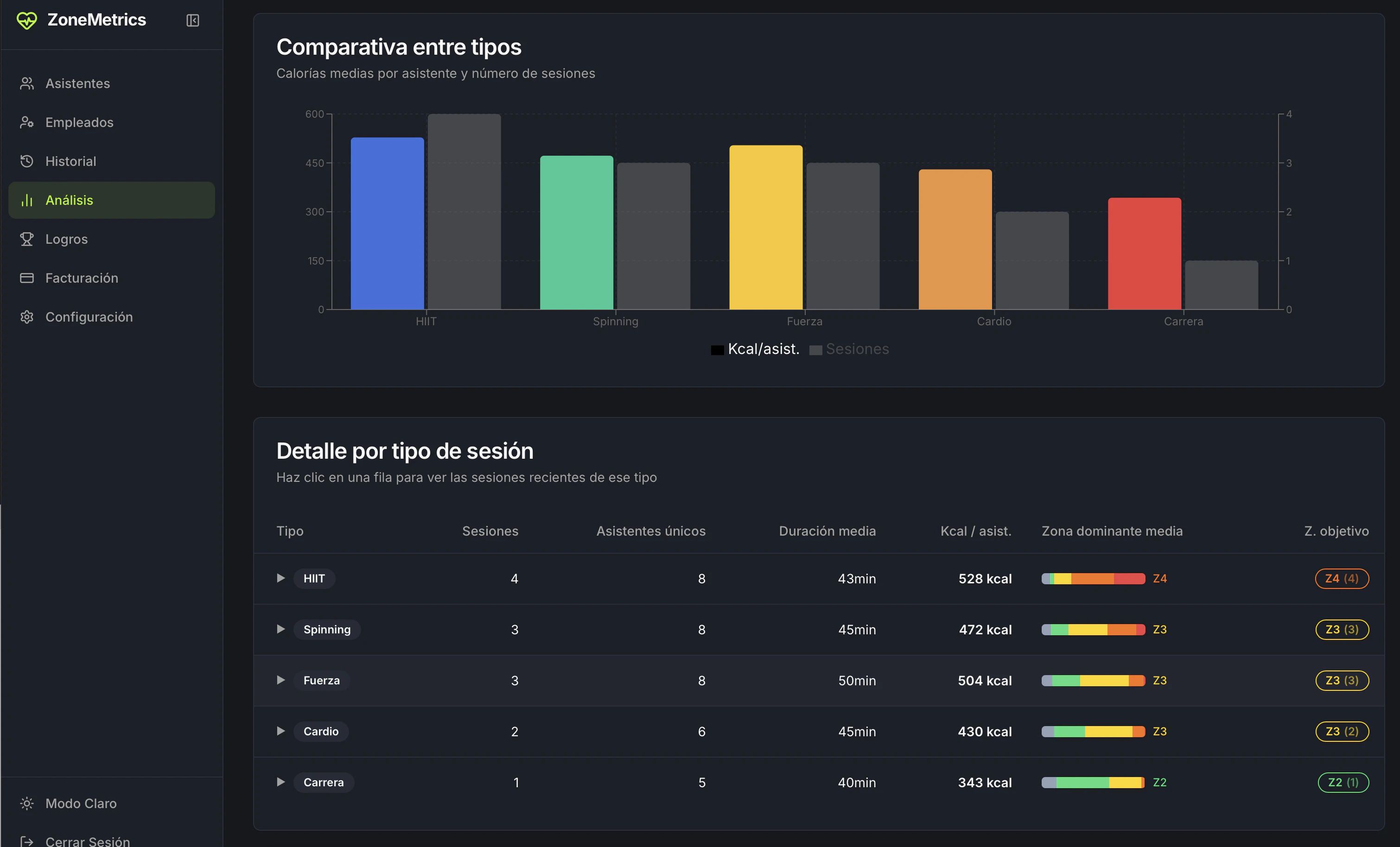Viewport: 1400px width, 847px height.
Task: Click the Logros trophy icon
Action: pyautogui.click(x=27, y=239)
